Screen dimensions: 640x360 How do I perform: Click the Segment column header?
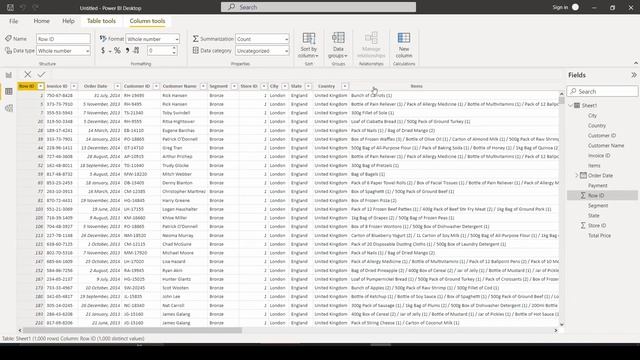218,86
